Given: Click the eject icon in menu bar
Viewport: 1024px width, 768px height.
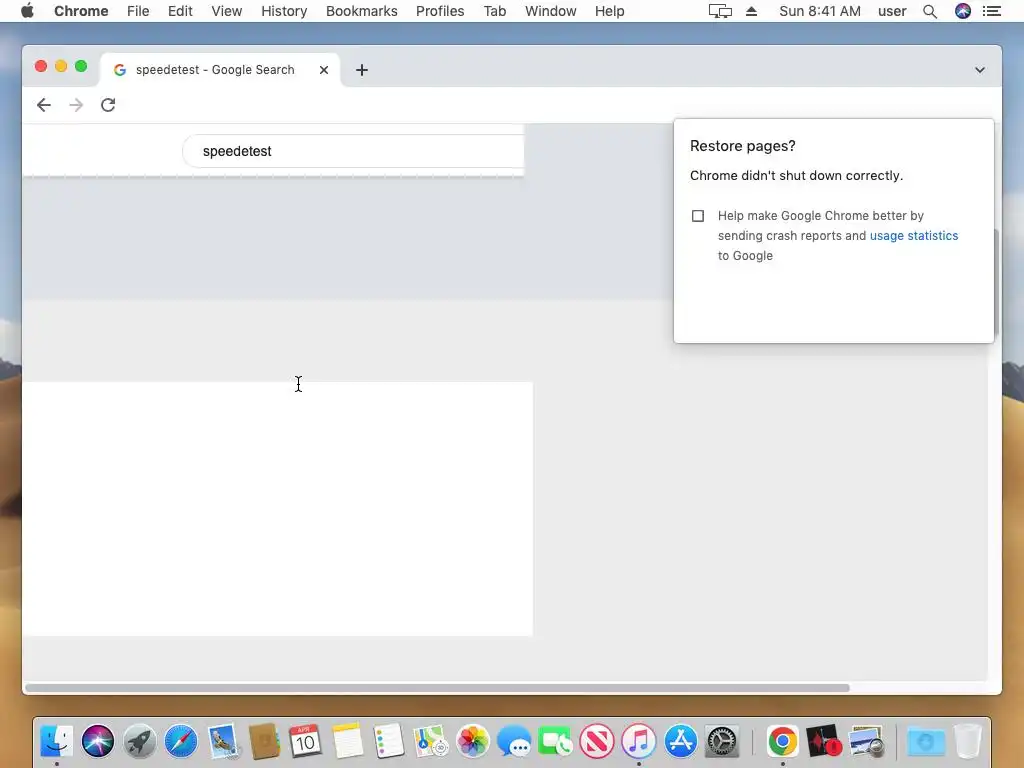Looking at the screenshot, I should tap(752, 11).
